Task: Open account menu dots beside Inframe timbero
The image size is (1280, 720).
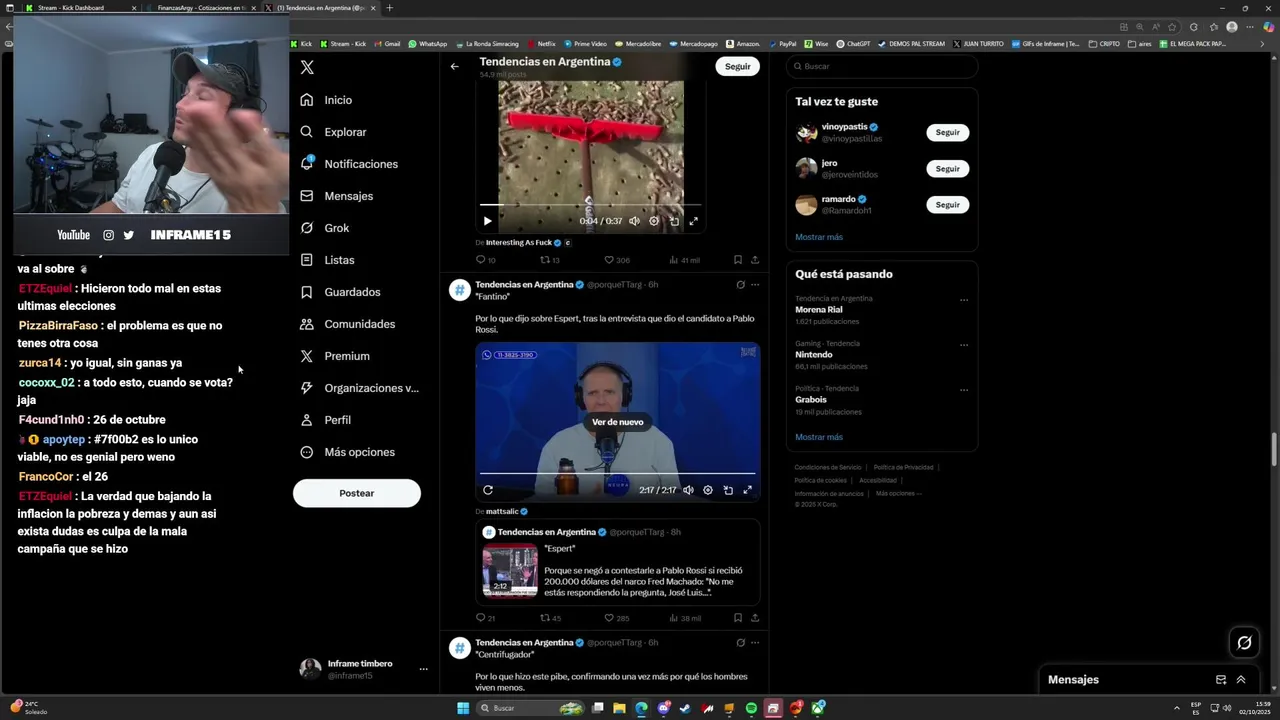Action: point(423,669)
